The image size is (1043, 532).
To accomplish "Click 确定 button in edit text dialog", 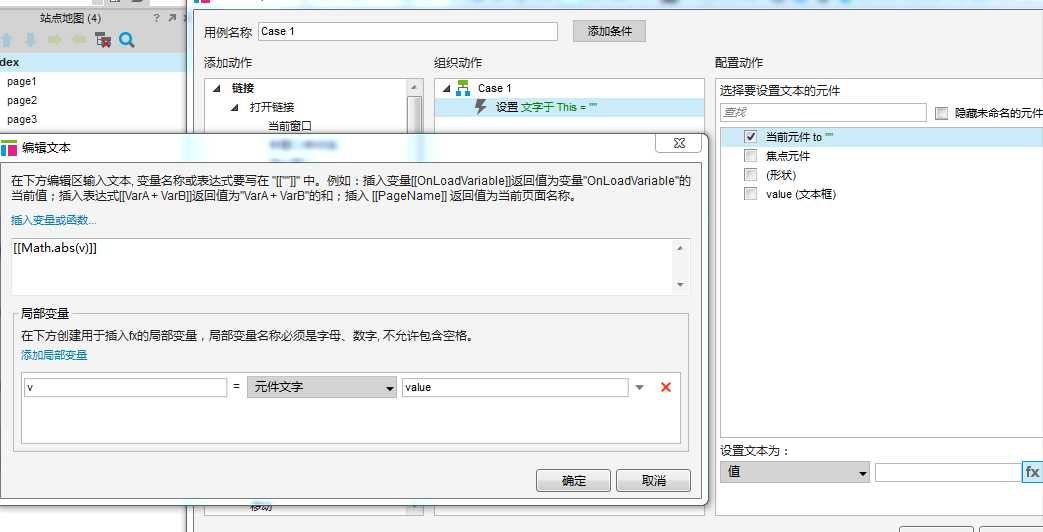I will point(573,480).
